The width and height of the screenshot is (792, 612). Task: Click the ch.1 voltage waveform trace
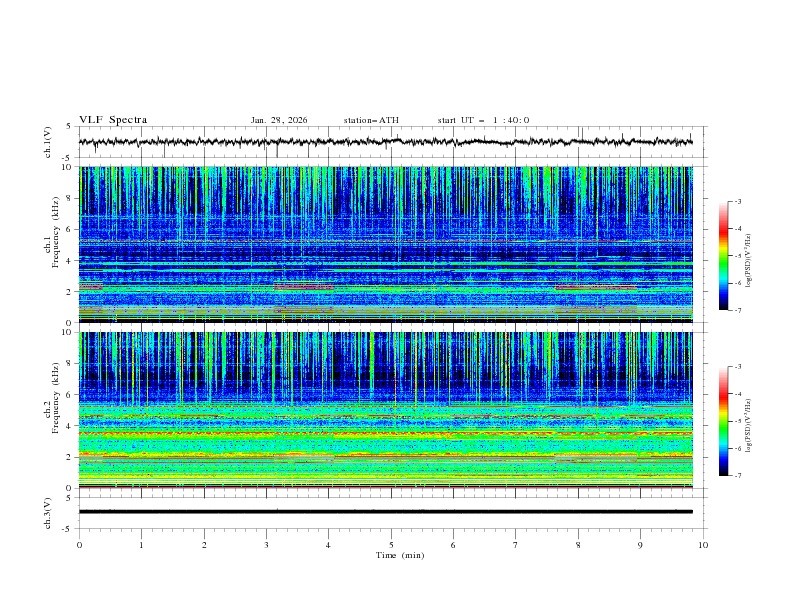click(x=386, y=142)
